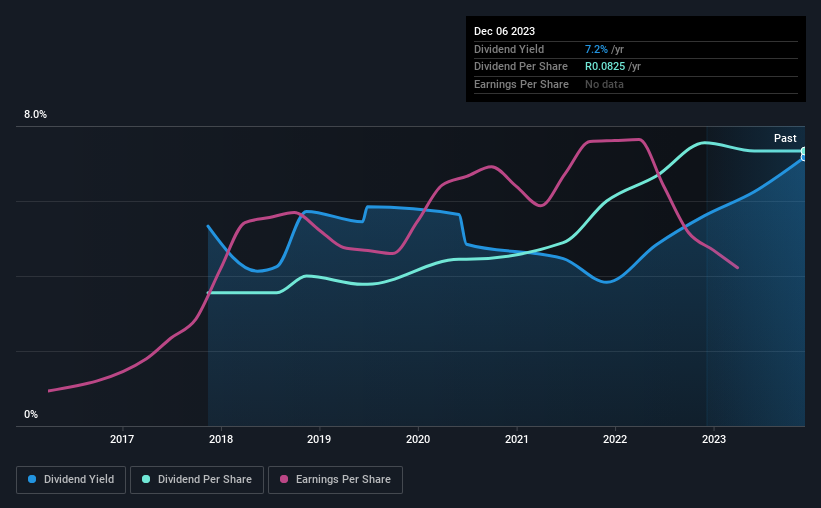Click the 2021 year tick label
This screenshot has width=821, height=508.
517,439
